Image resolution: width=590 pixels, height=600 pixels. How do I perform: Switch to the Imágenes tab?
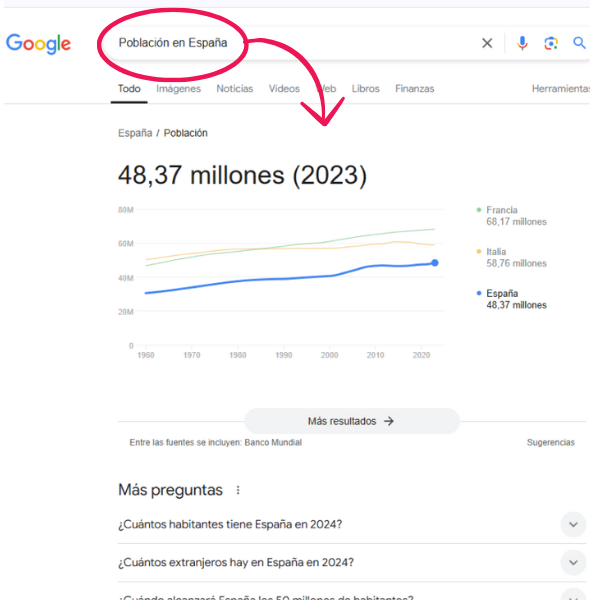tap(178, 89)
